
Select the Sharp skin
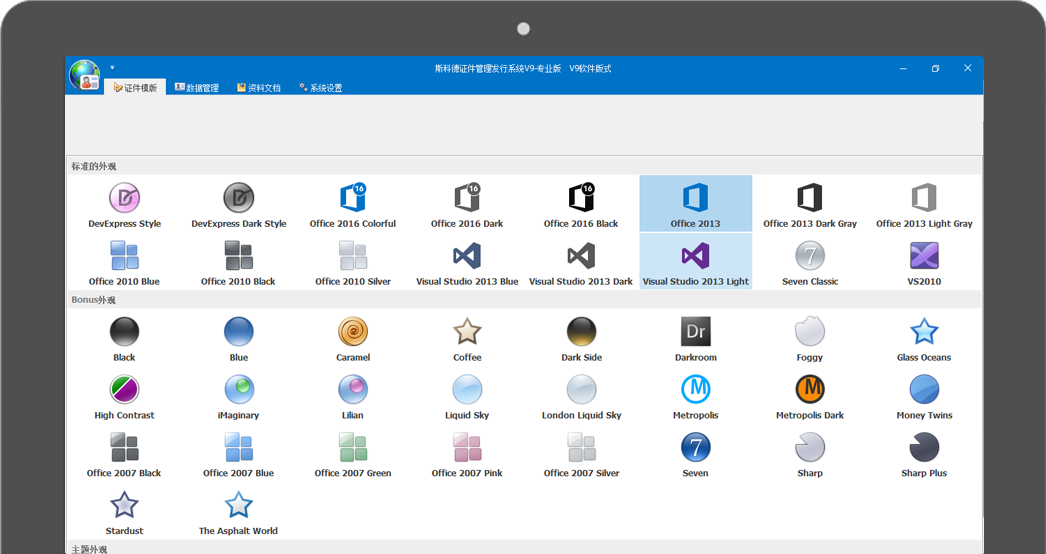(810, 454)
